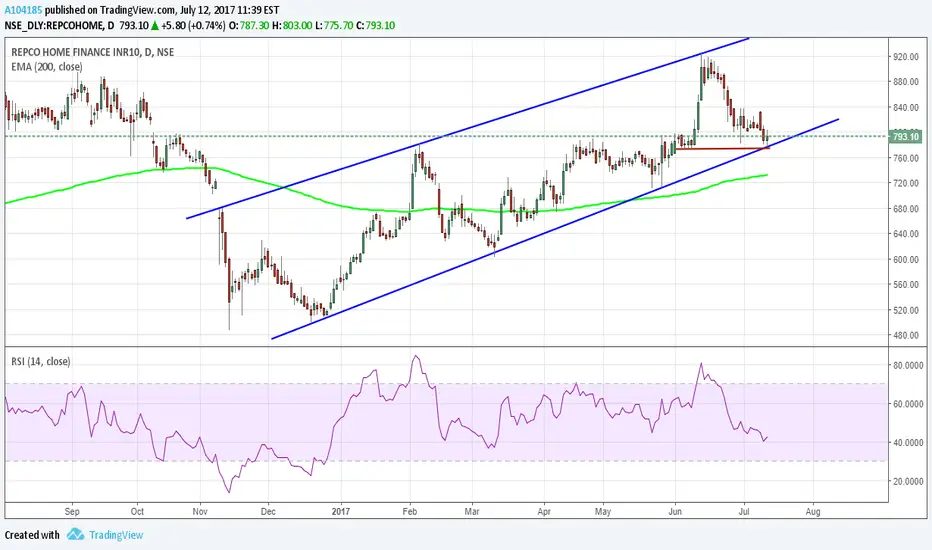Viewport: 932px width, 550px height.
Task: Click the RSI 80.0000 axis label
Action: coord(908,366)
